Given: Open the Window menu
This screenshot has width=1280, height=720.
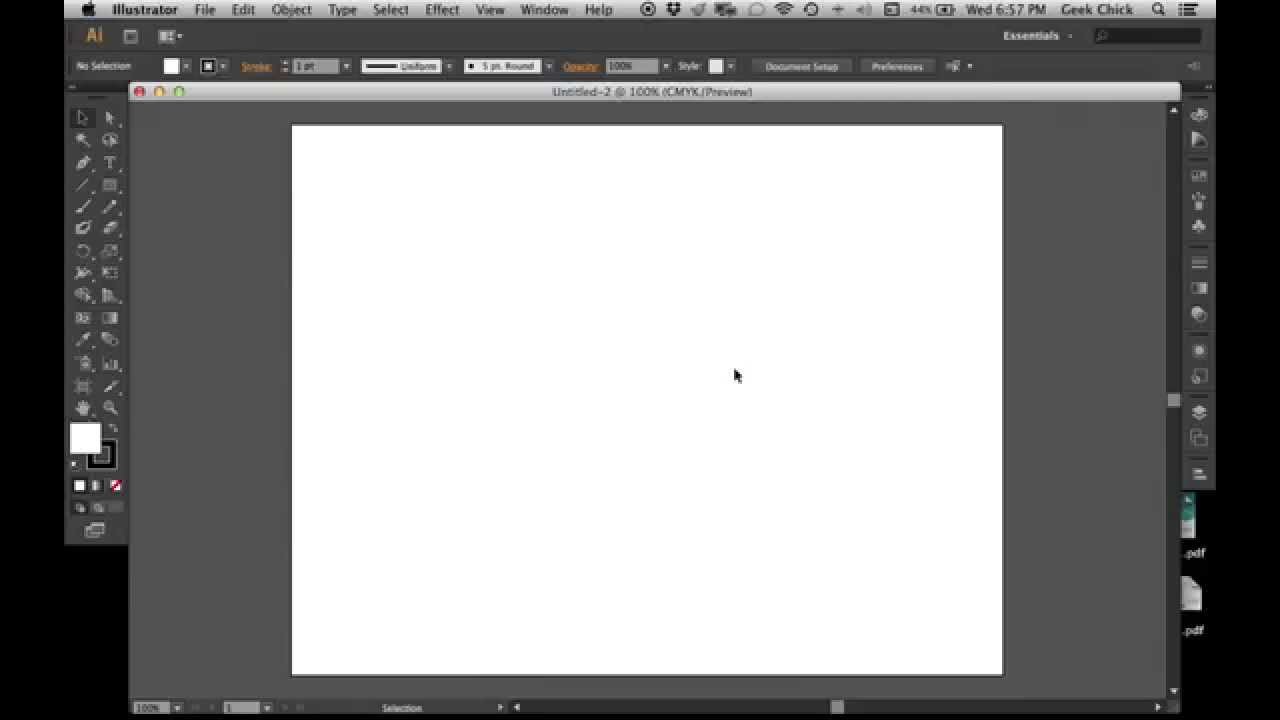Looking at the screenshot, I should [x=545, y=10].
